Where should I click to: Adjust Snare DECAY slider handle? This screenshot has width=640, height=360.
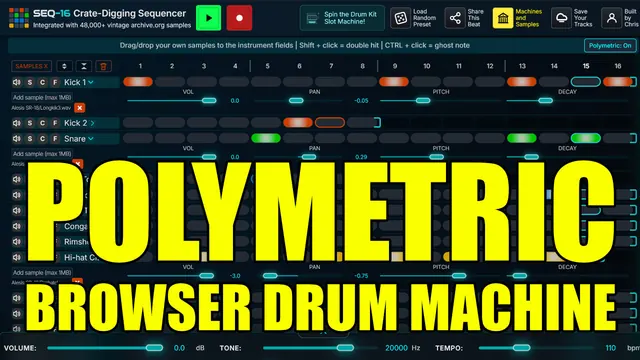[x=531, y=157]
